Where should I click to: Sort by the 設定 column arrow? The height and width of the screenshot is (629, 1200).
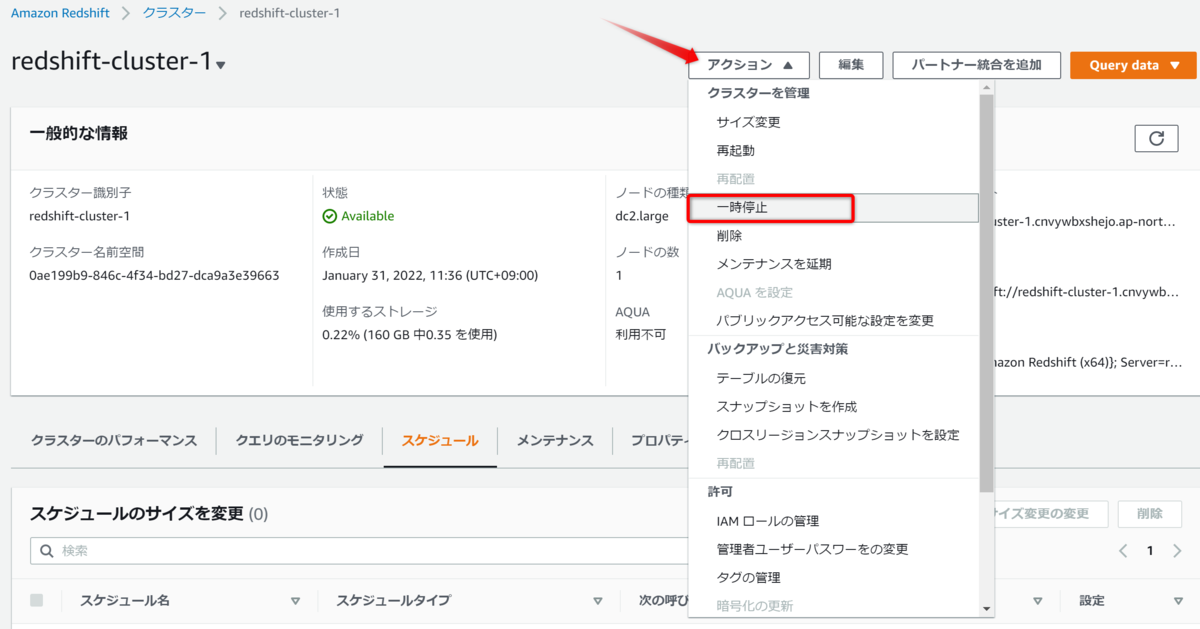(1177, 601)
